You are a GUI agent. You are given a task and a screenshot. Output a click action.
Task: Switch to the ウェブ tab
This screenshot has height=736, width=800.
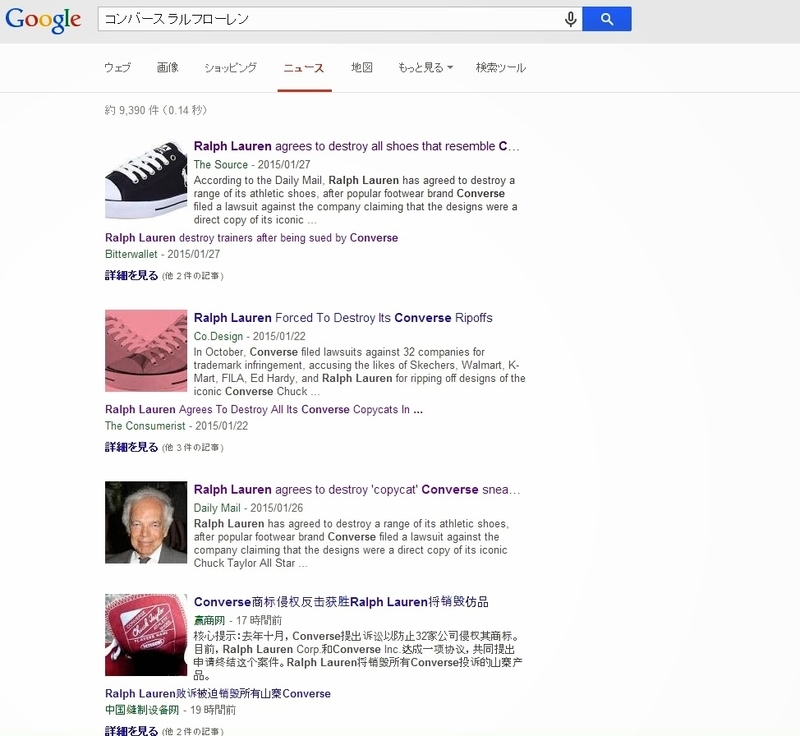117,67
